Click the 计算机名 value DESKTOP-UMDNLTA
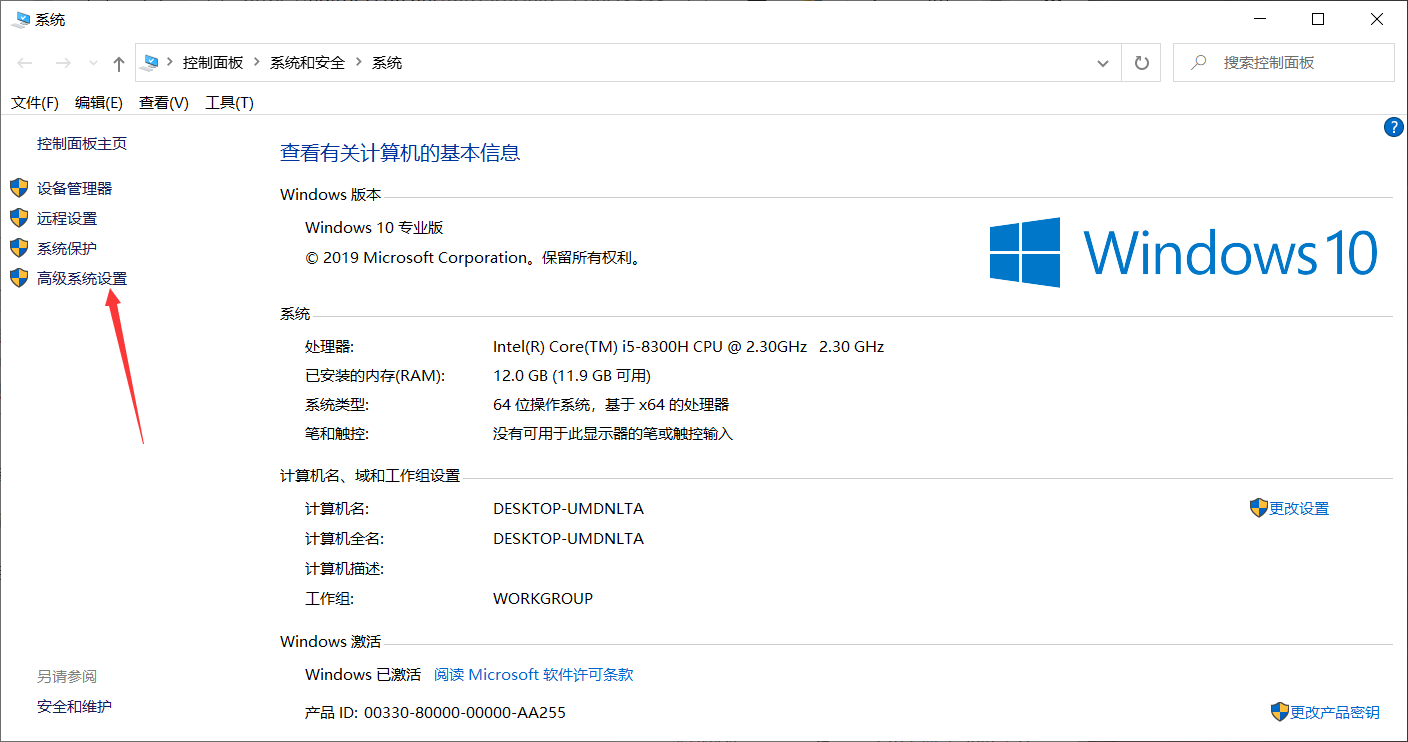1408x742 pixels. (x=569, y=509)
